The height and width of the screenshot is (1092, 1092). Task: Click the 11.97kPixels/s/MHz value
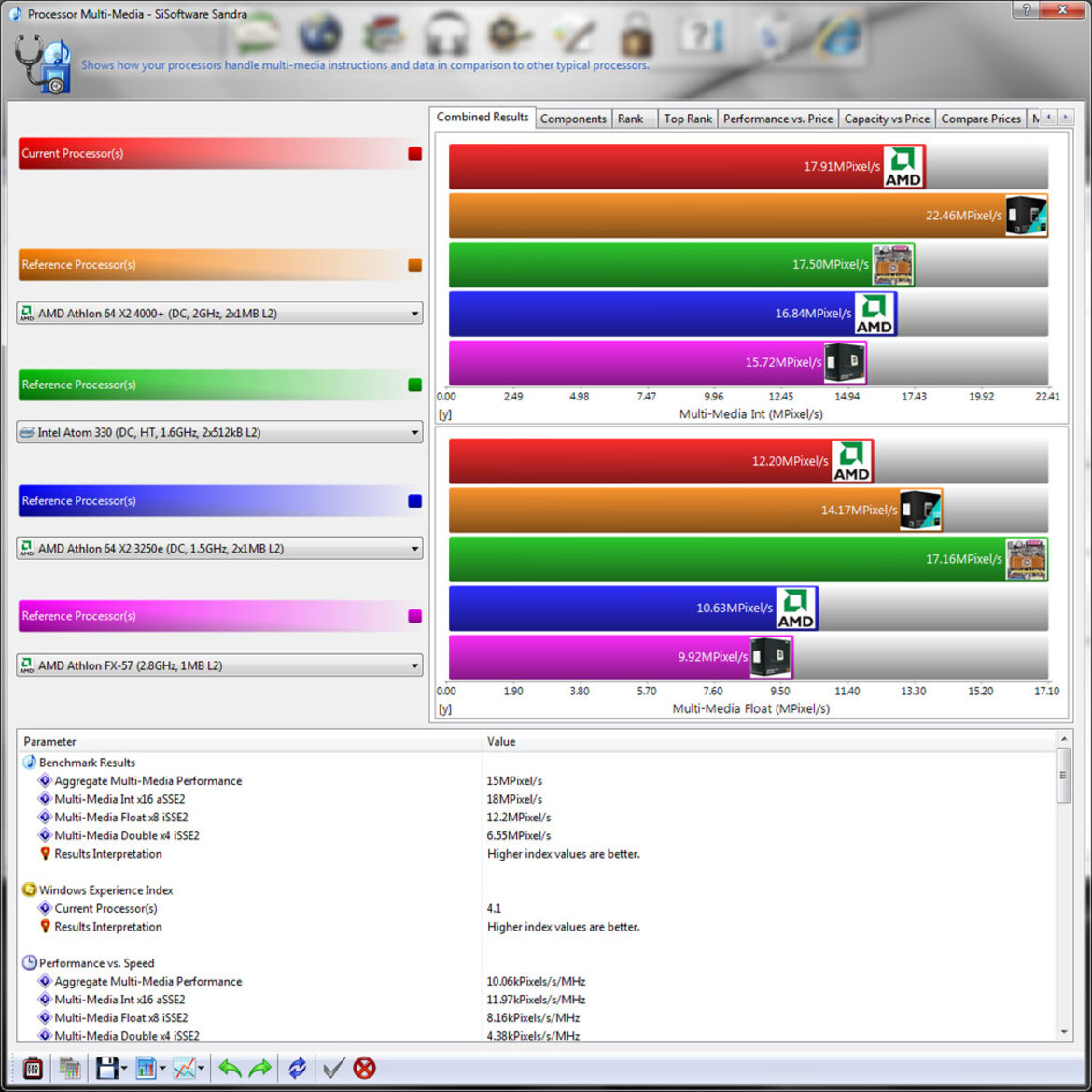(536, 1000)
